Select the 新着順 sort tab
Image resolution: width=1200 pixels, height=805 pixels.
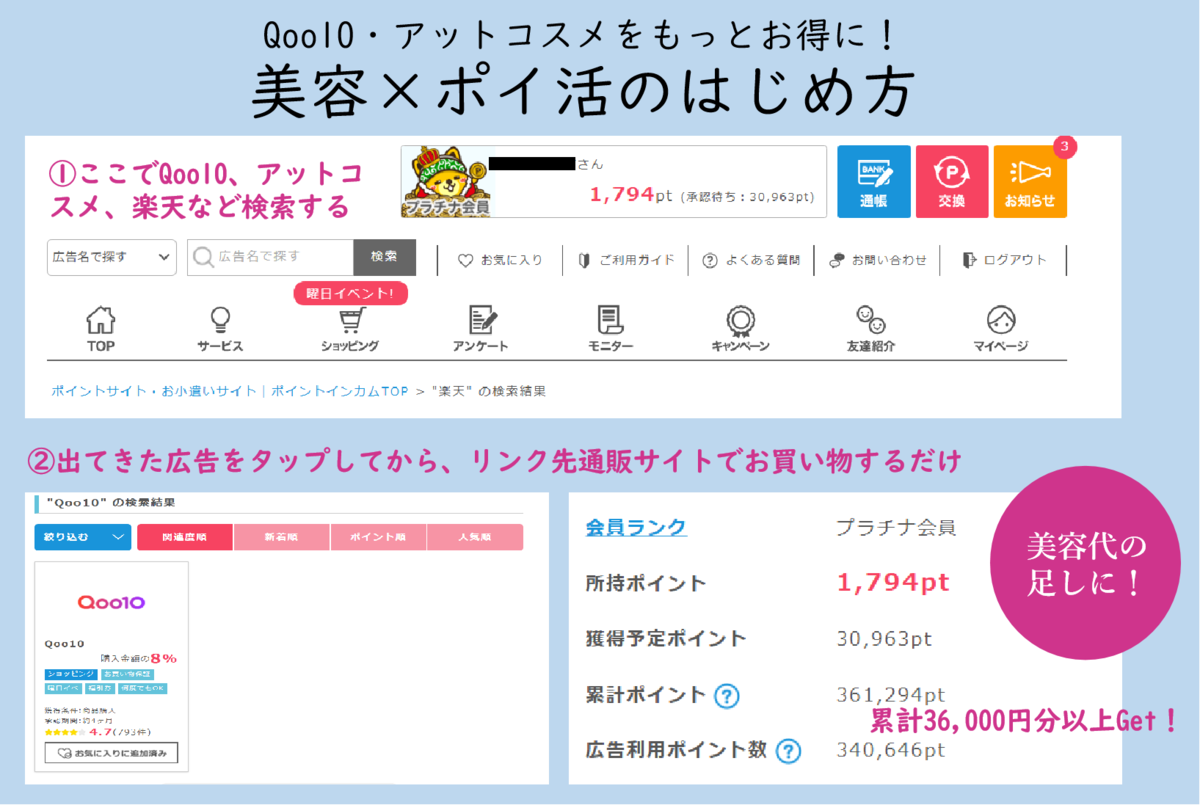click(x=282, y=537)
